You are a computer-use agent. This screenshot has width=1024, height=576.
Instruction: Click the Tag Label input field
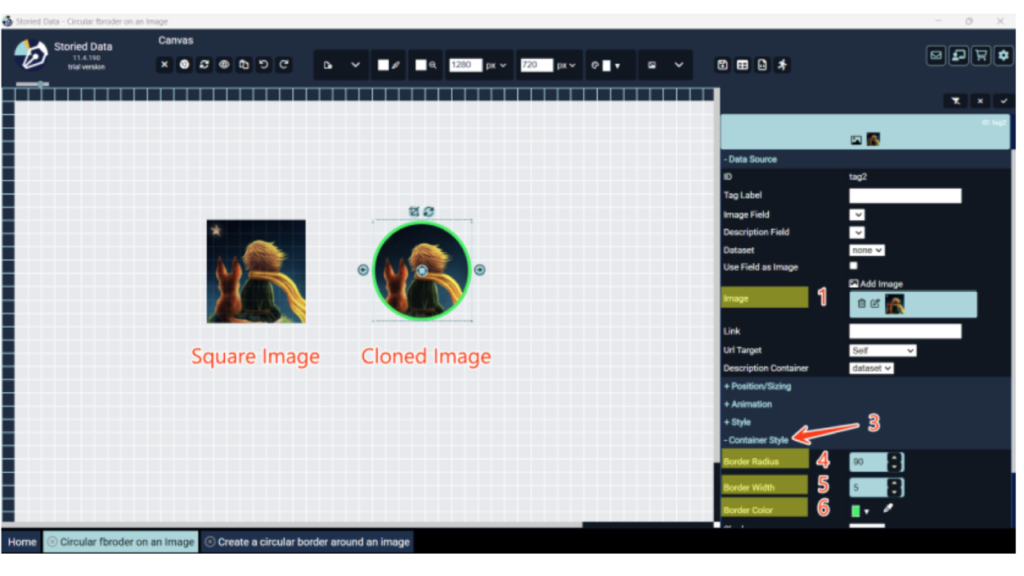(905, 196)
